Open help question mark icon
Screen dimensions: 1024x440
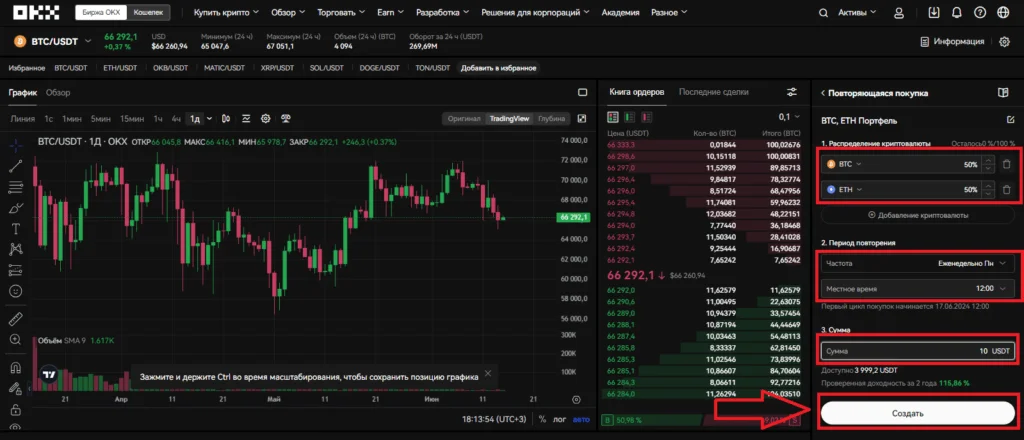[x=980, y=12]
